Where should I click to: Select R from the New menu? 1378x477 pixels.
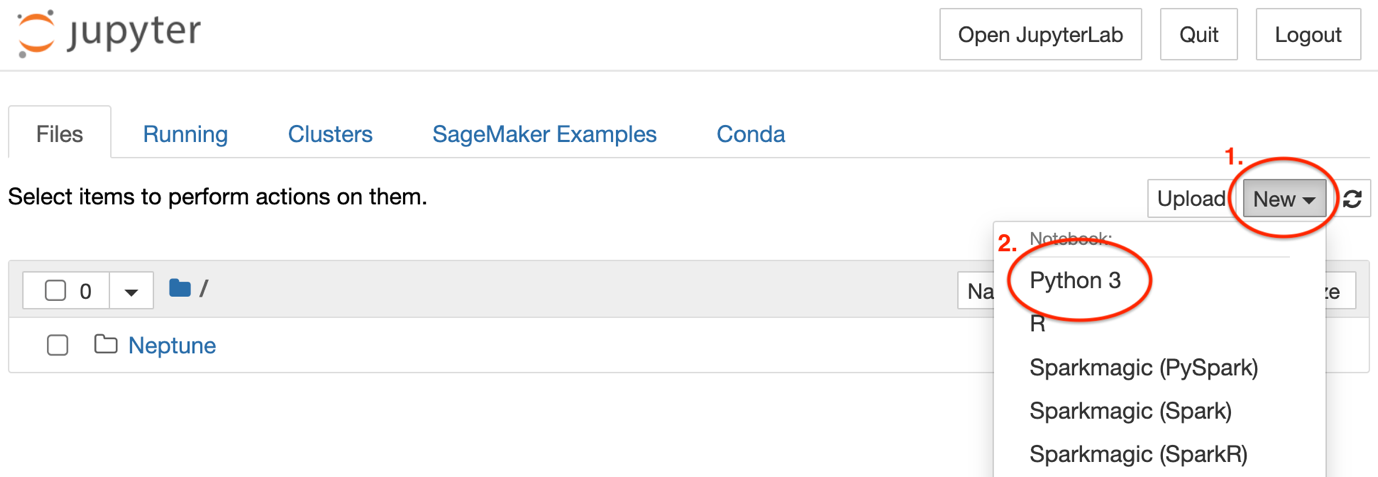tap(1038, 324)
